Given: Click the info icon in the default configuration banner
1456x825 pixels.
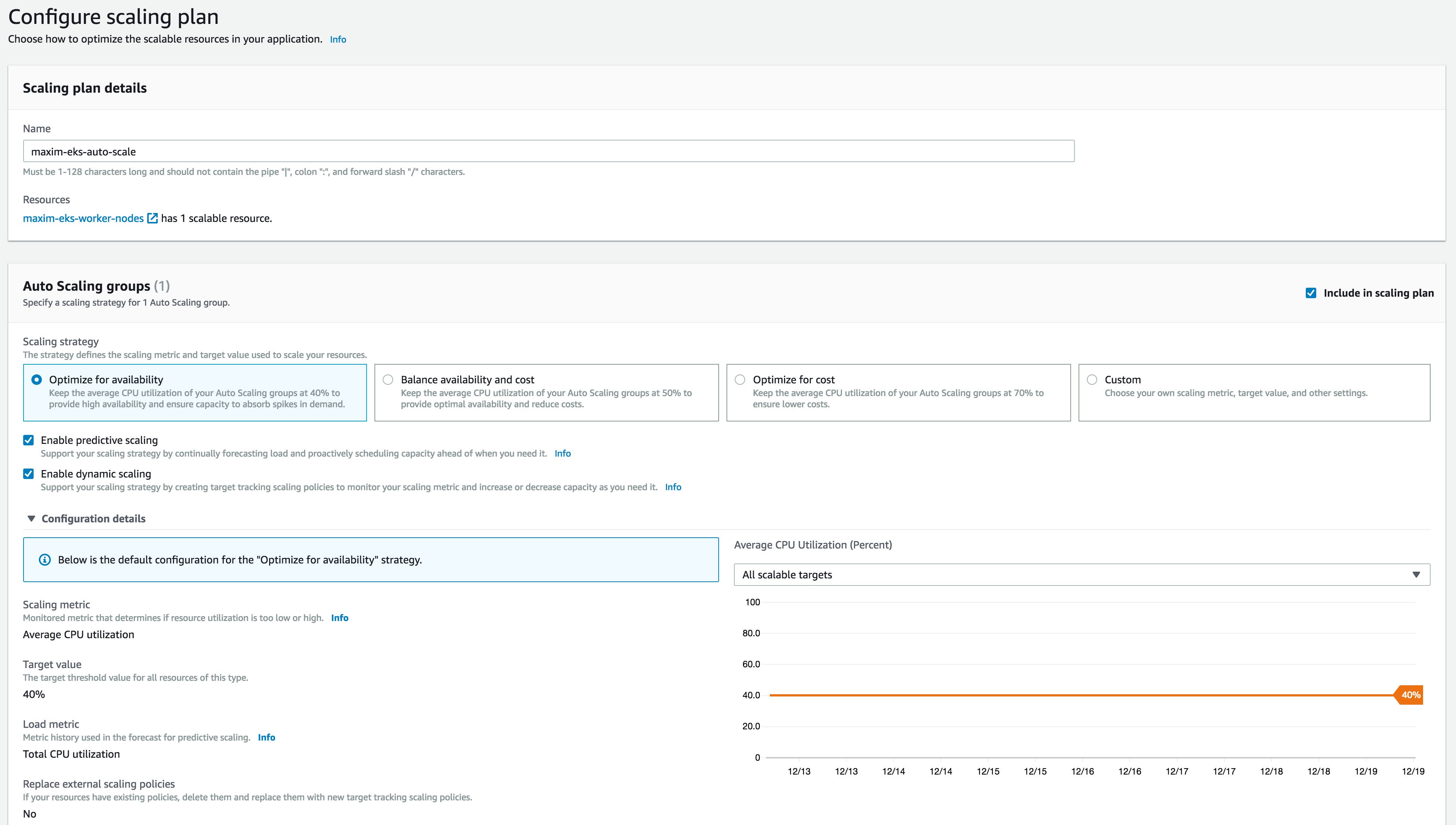Looking at the screenshot, I should pyautogui.click(x=45, y=560).
